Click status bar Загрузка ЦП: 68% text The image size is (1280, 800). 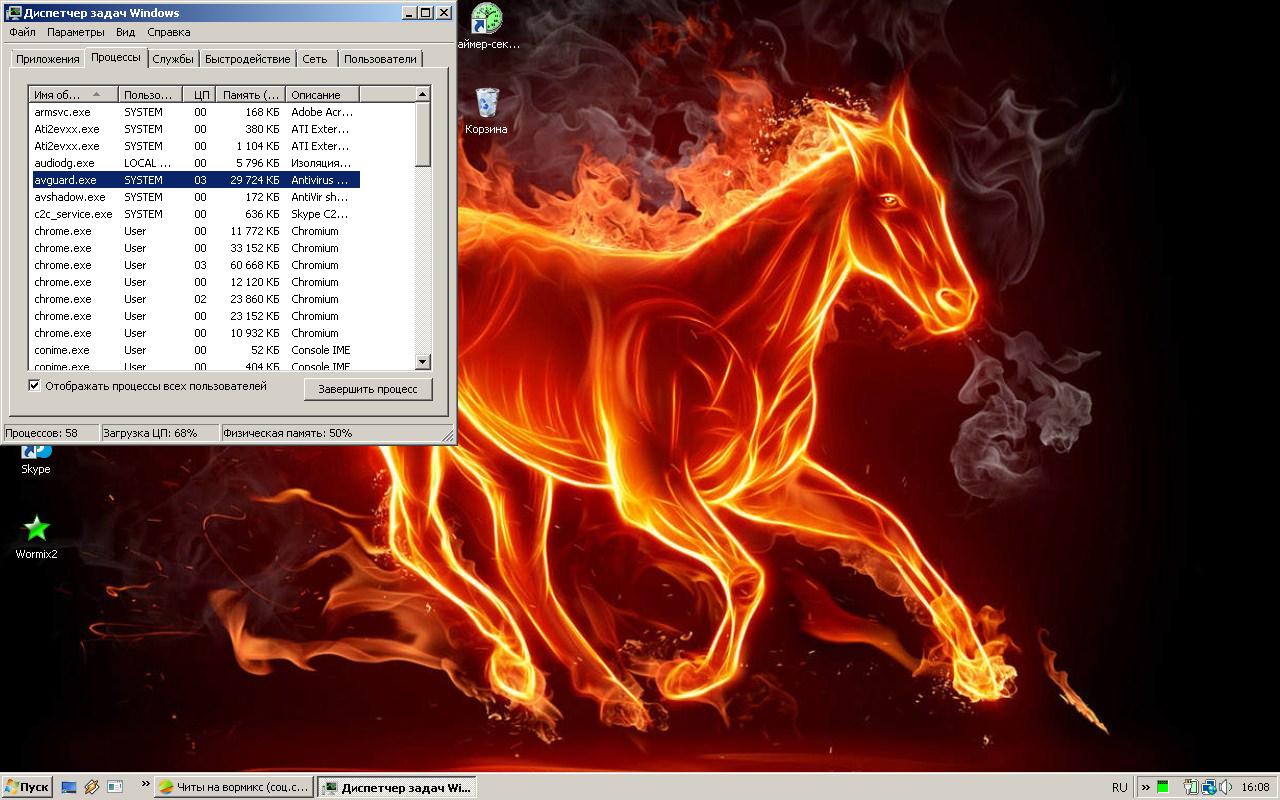151,433
